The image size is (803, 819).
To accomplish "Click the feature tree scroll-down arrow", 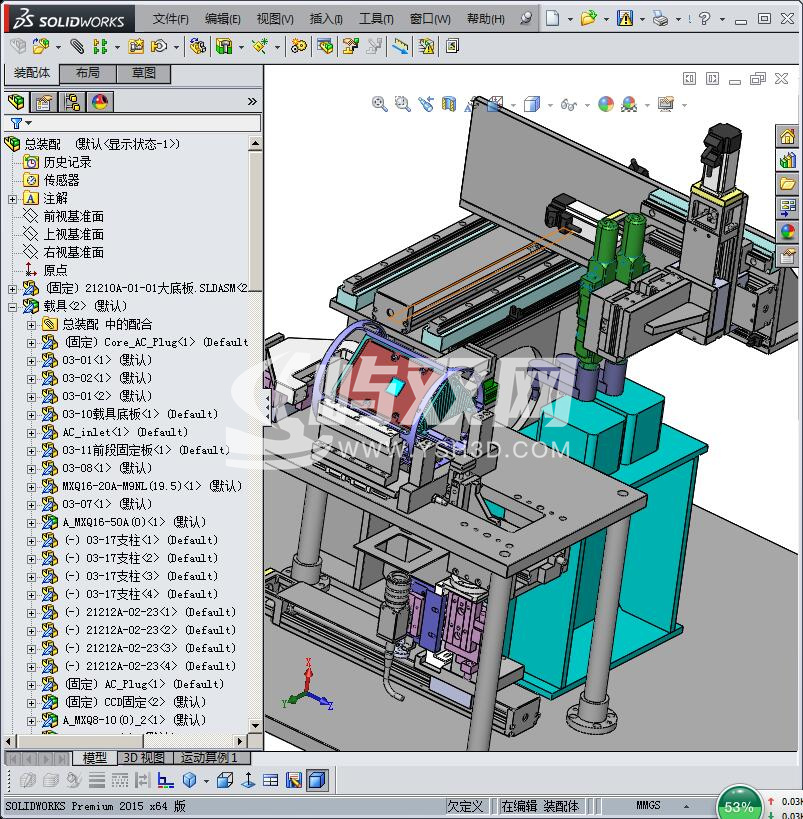I will (x=255, y=726).
